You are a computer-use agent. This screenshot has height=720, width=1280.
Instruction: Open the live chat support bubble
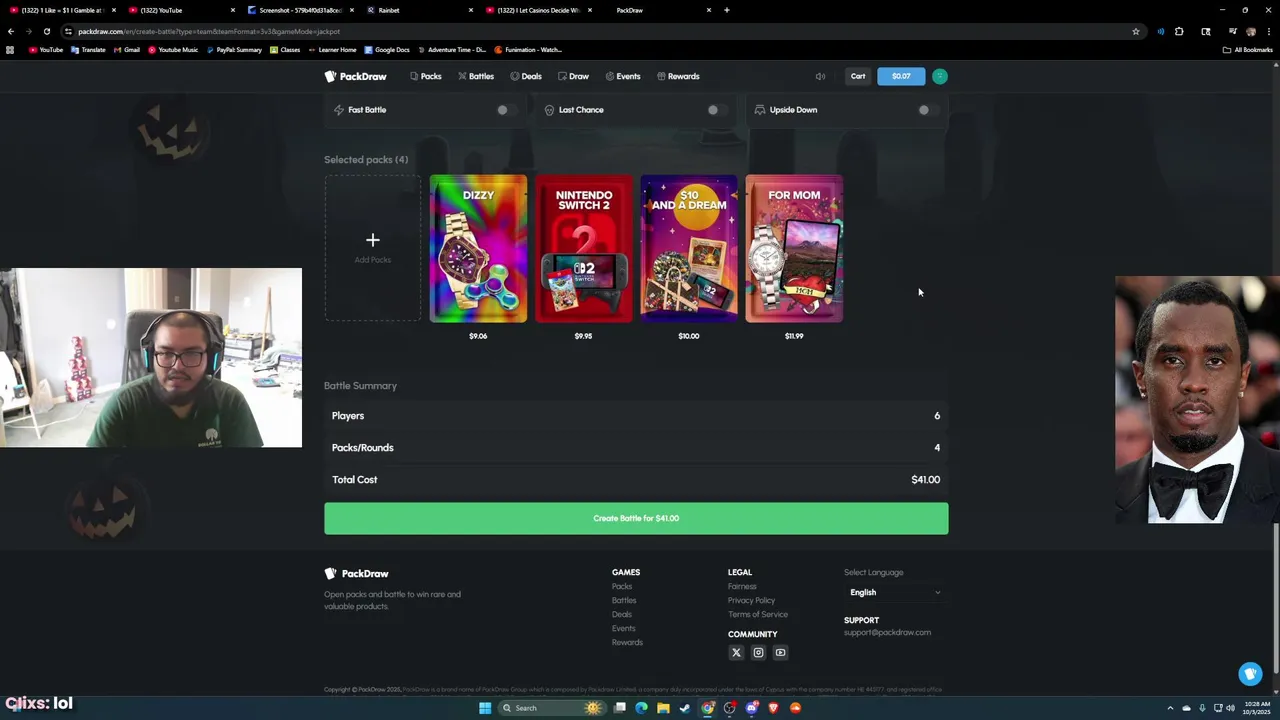[x=1250, y=674]
